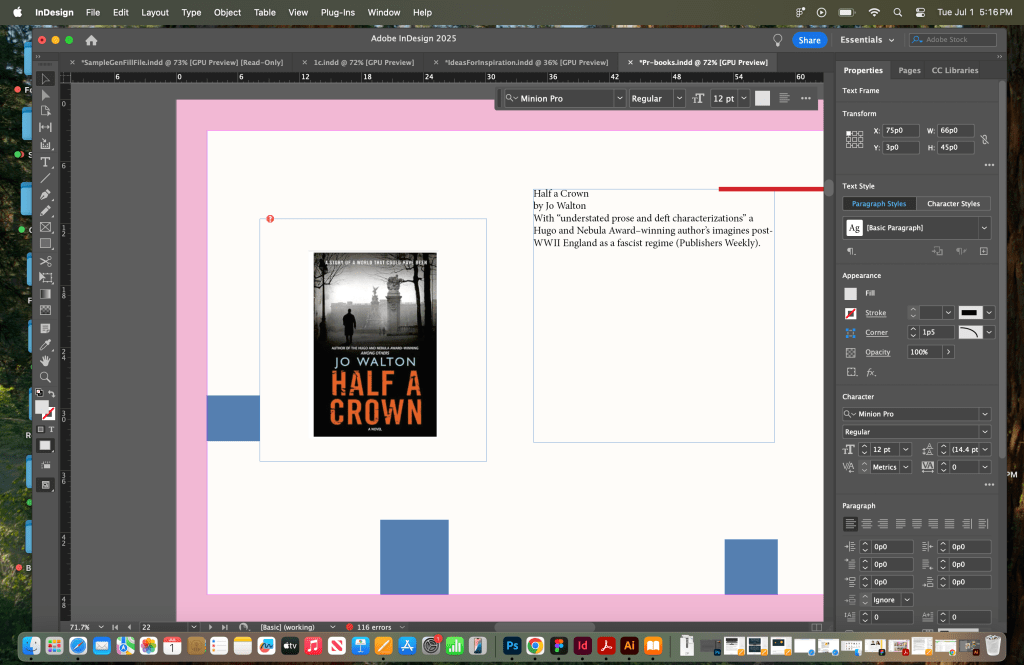The width and height of the screenshot is (1024, 665).
Task: Expand the Basic Paragraph style dropdown
Action: coord(984,228)
